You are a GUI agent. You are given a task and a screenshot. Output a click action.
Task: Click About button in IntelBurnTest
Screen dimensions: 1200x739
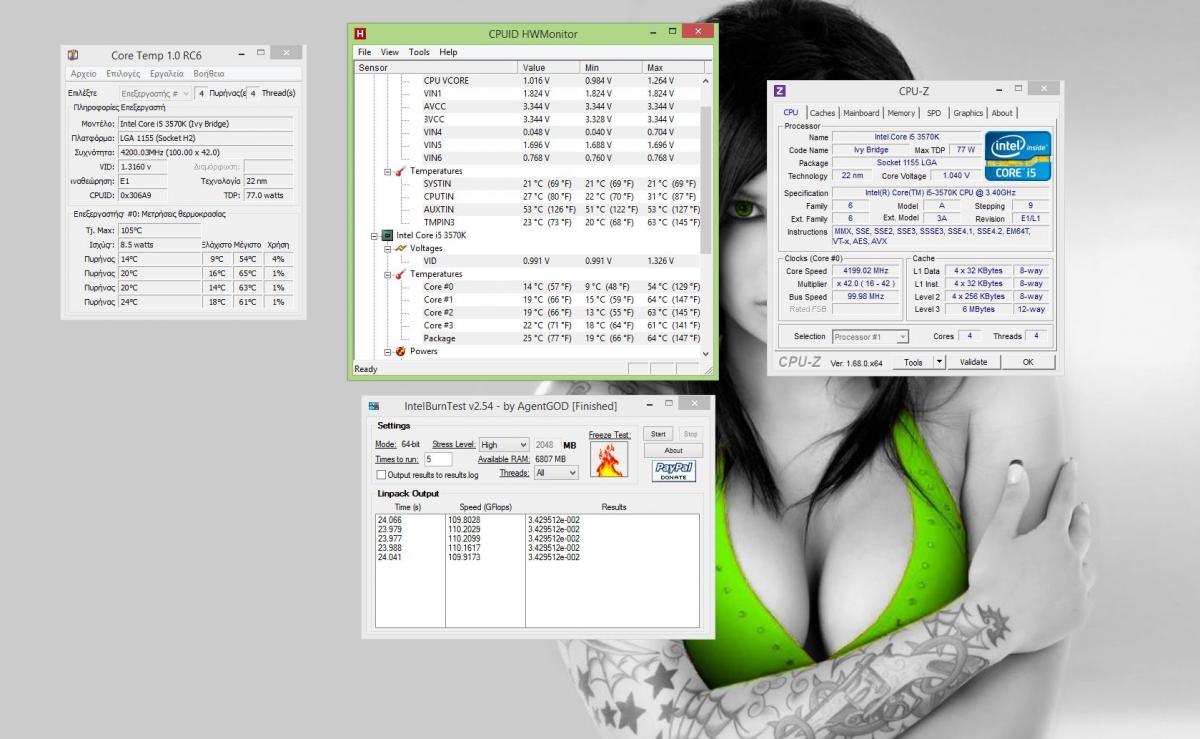pos(673,450)
